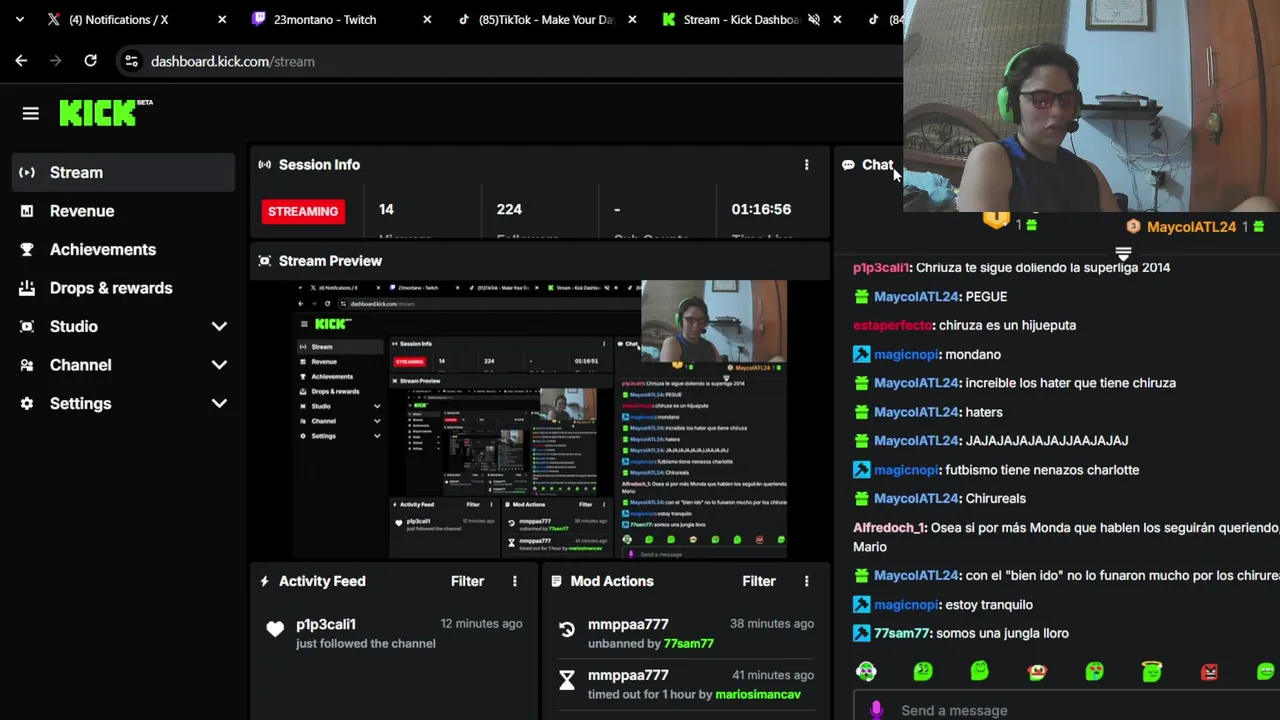Open Session Info three-dot options menu
This screenshot has height=720, width=1280.
coord(807,165)
